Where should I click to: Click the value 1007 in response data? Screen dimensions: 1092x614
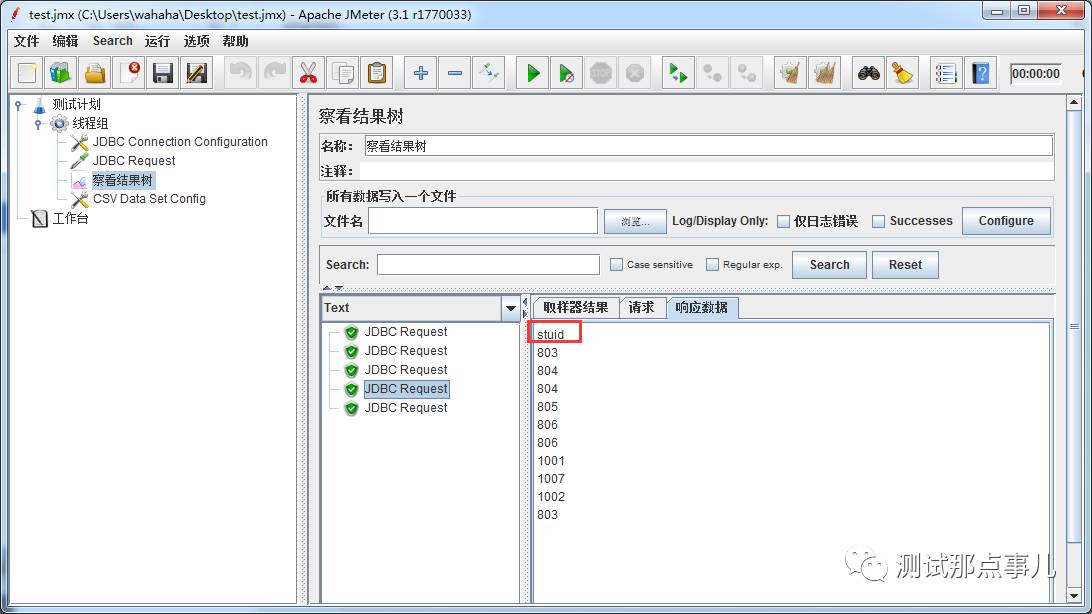coord(551,479)
